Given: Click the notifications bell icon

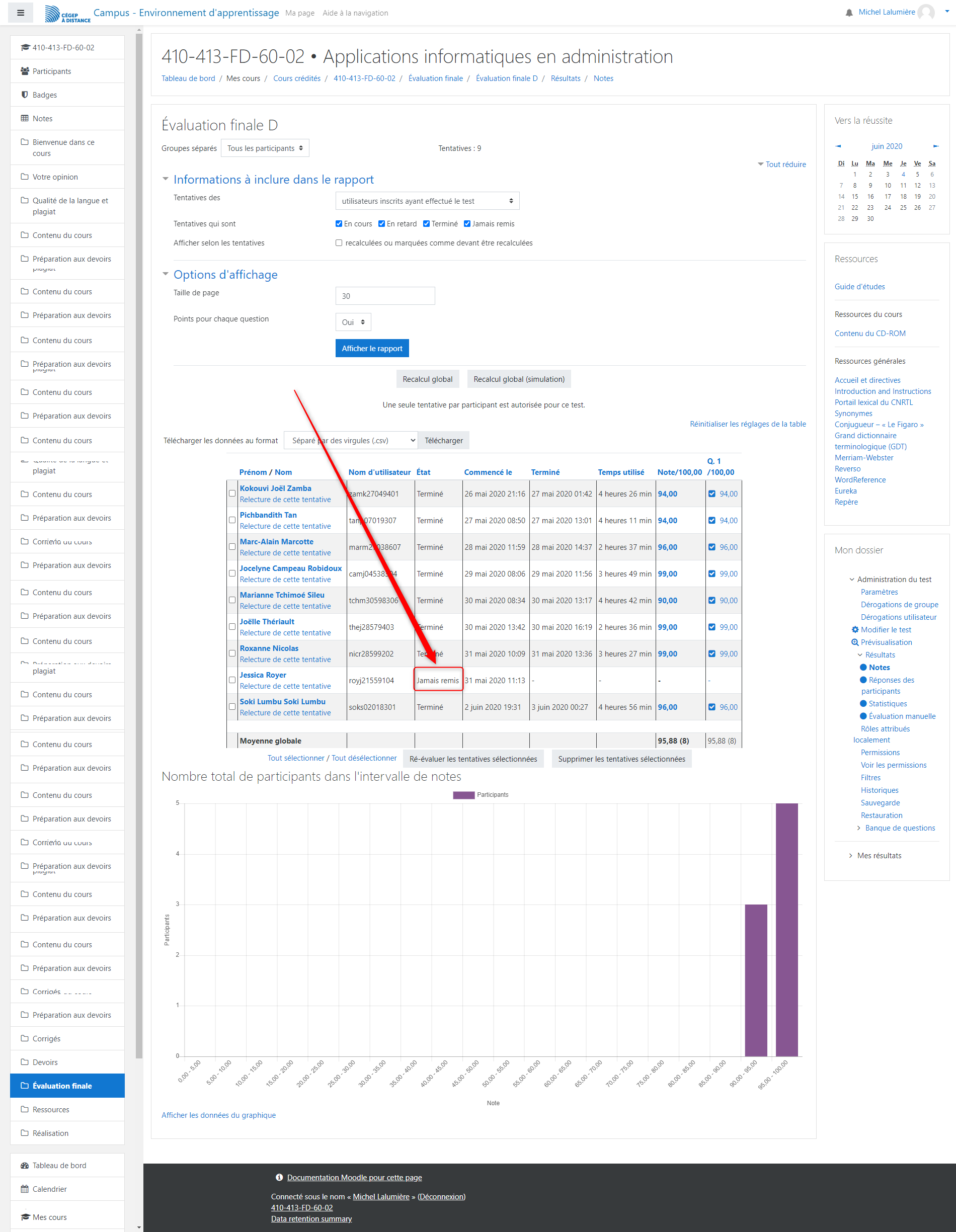Looking at the screenshot, I should 849,13.
